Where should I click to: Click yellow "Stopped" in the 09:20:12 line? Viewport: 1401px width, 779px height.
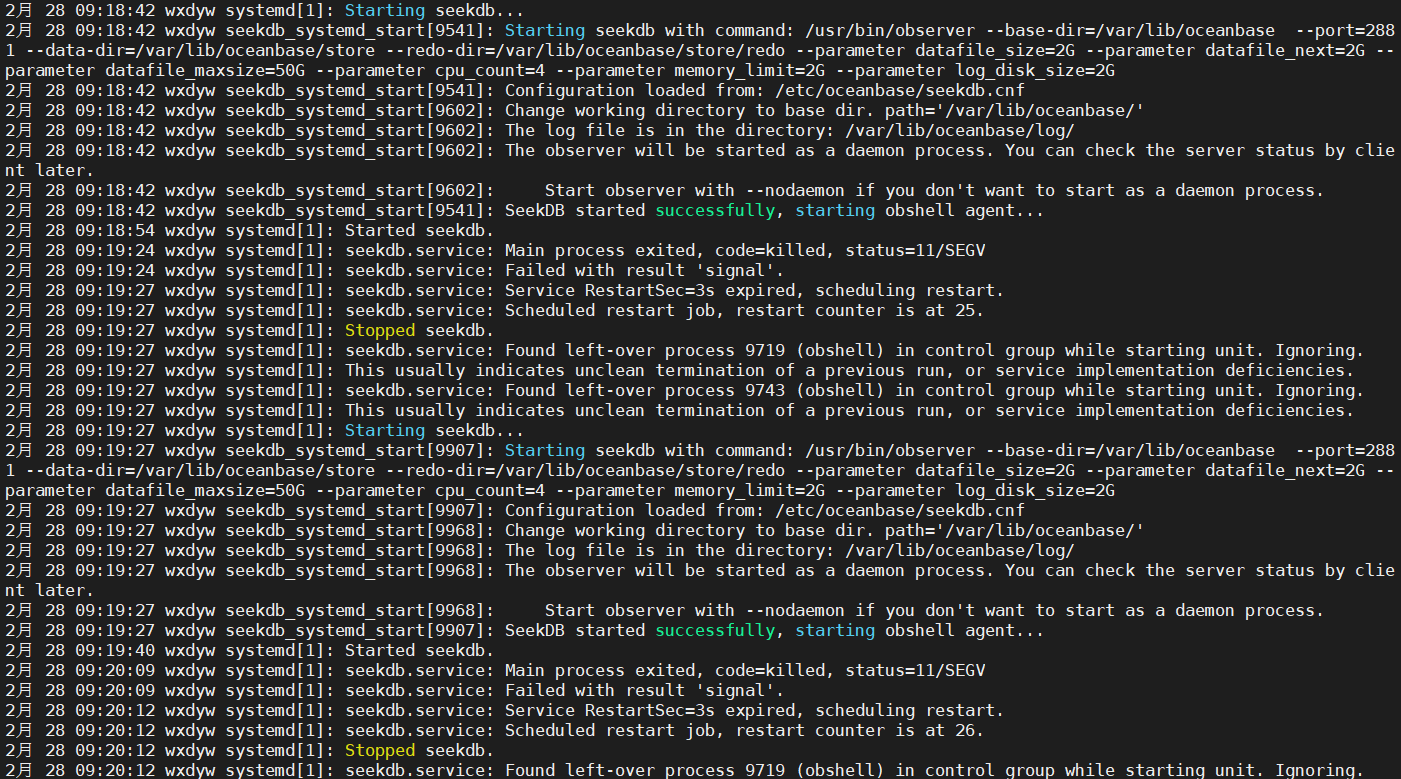pyautogui.click(x=379, y=751)
